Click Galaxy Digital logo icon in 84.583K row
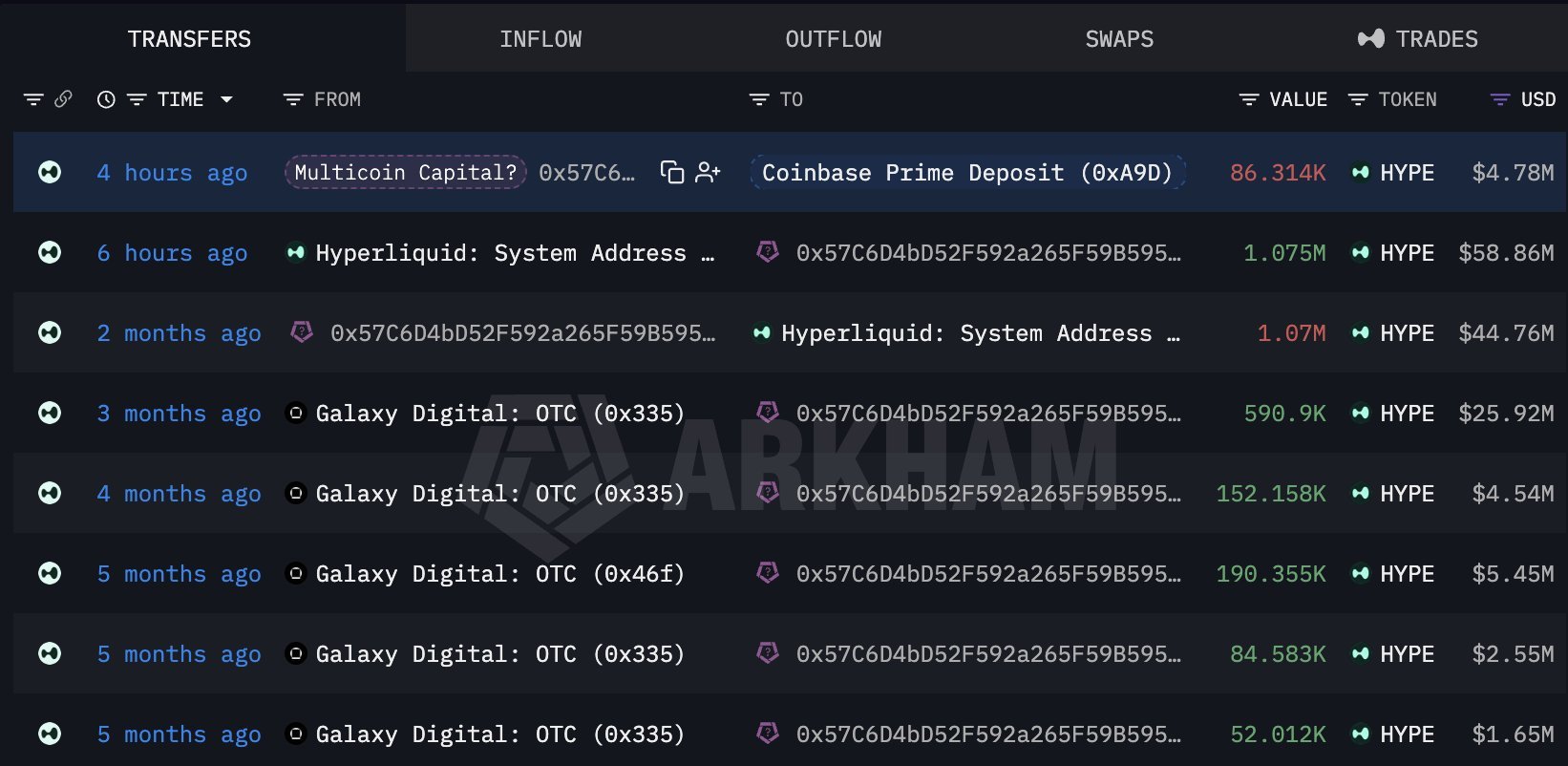 pyautogui.click(x=296, y=653)
